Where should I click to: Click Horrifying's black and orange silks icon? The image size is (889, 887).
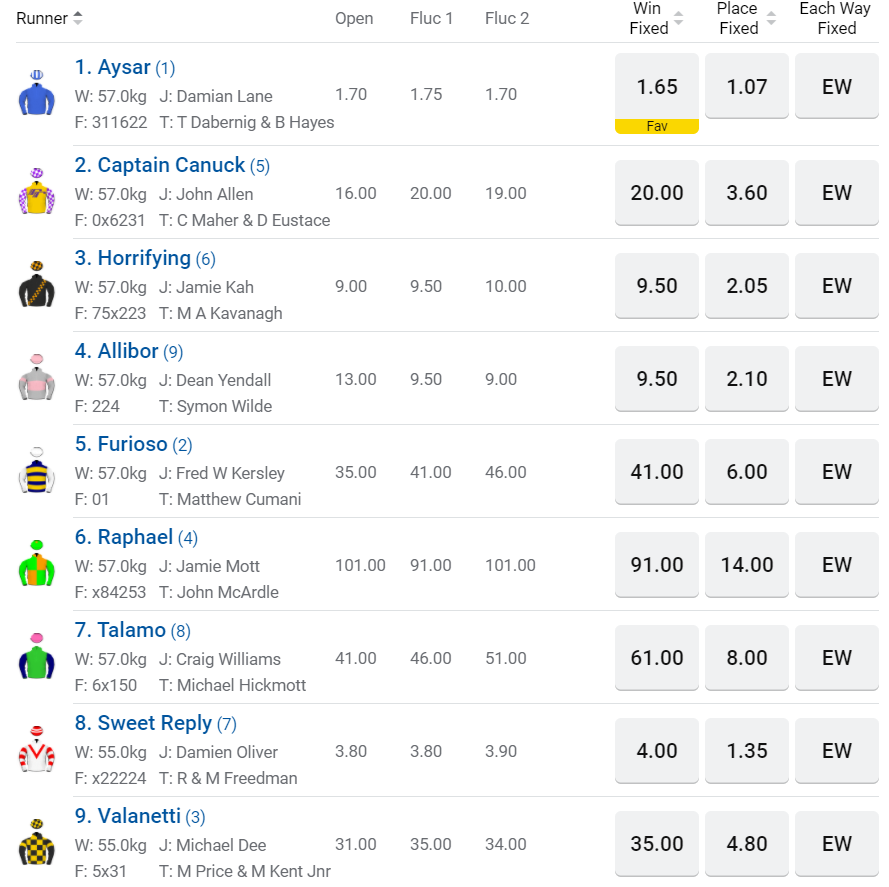(x=37, y=285)
